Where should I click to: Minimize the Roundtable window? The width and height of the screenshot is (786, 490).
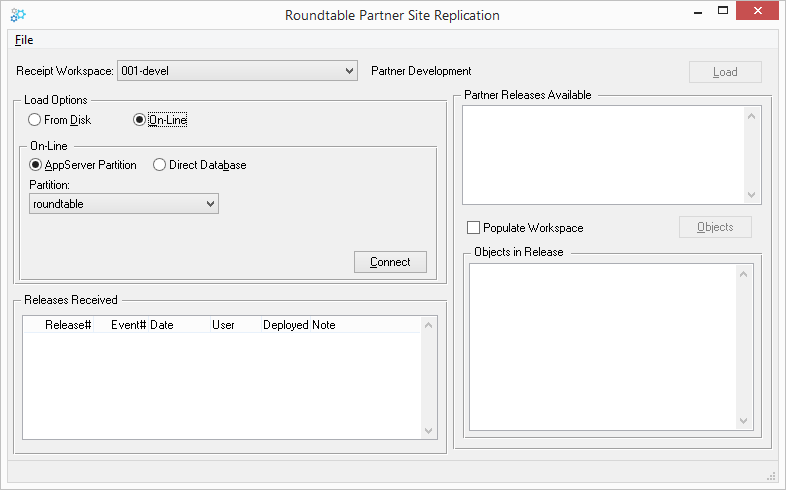tap(698, 12)
